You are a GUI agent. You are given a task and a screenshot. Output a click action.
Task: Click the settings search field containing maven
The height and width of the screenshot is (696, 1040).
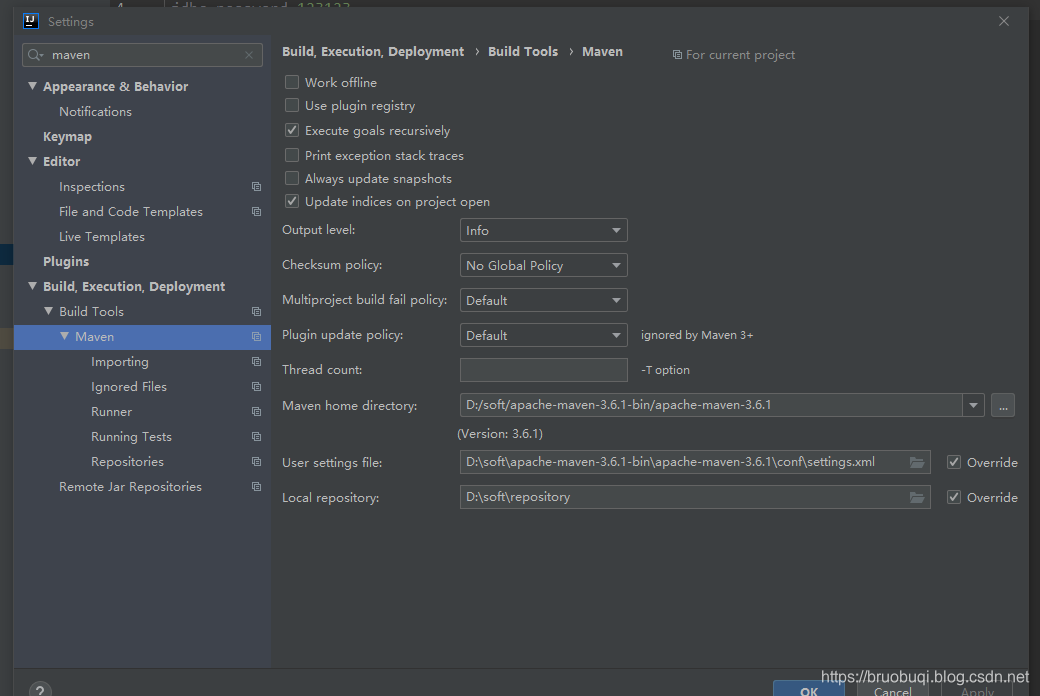pyautogui.click(x=142, y=55)
